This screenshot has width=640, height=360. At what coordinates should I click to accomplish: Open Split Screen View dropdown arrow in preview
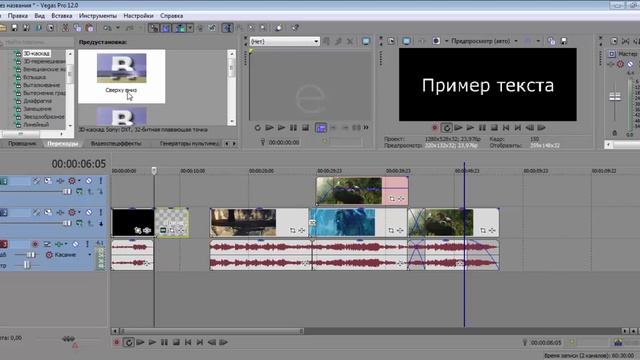point(446,41)
